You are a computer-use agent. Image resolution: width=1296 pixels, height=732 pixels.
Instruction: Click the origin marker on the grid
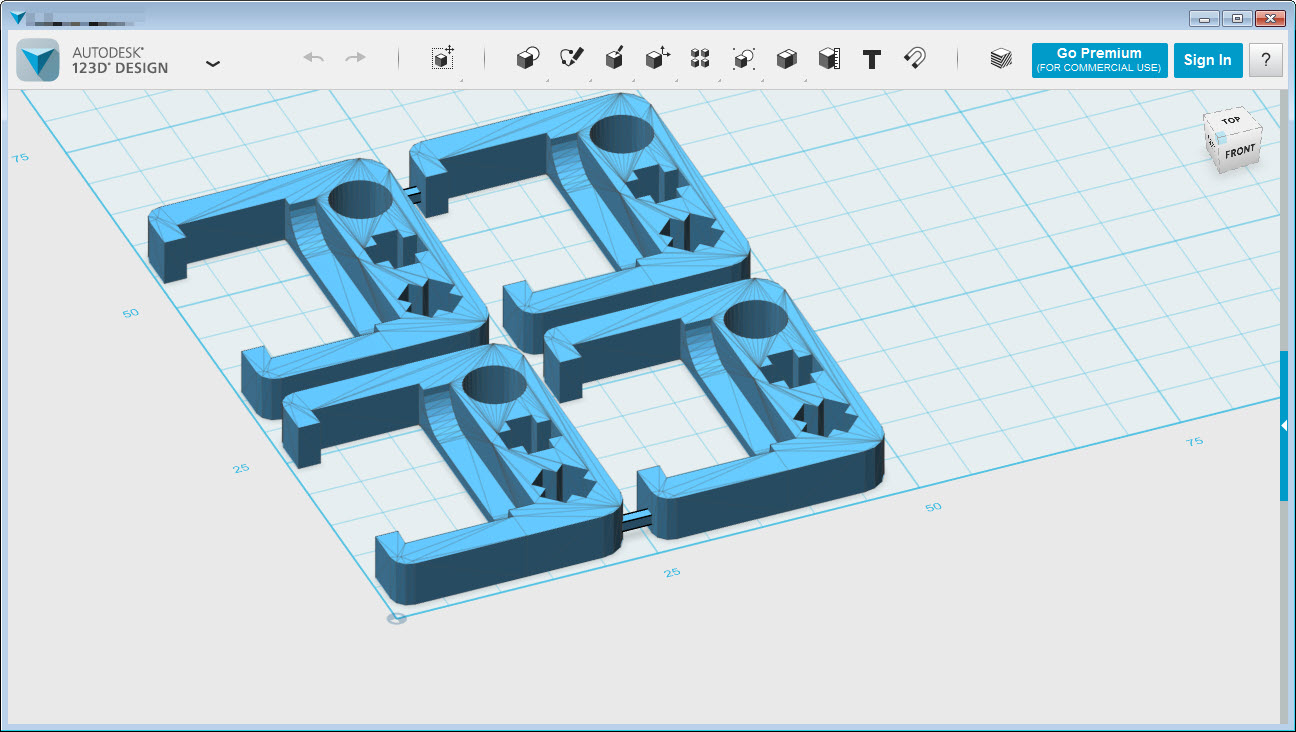point(396,619)
